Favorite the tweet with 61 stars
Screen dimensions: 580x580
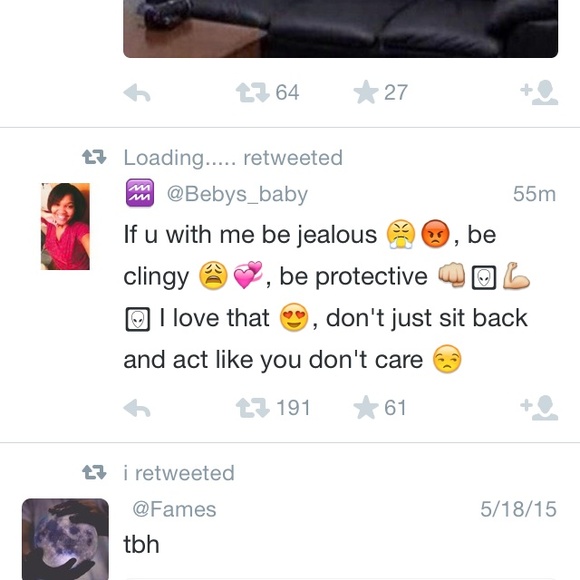click(366, 407)
